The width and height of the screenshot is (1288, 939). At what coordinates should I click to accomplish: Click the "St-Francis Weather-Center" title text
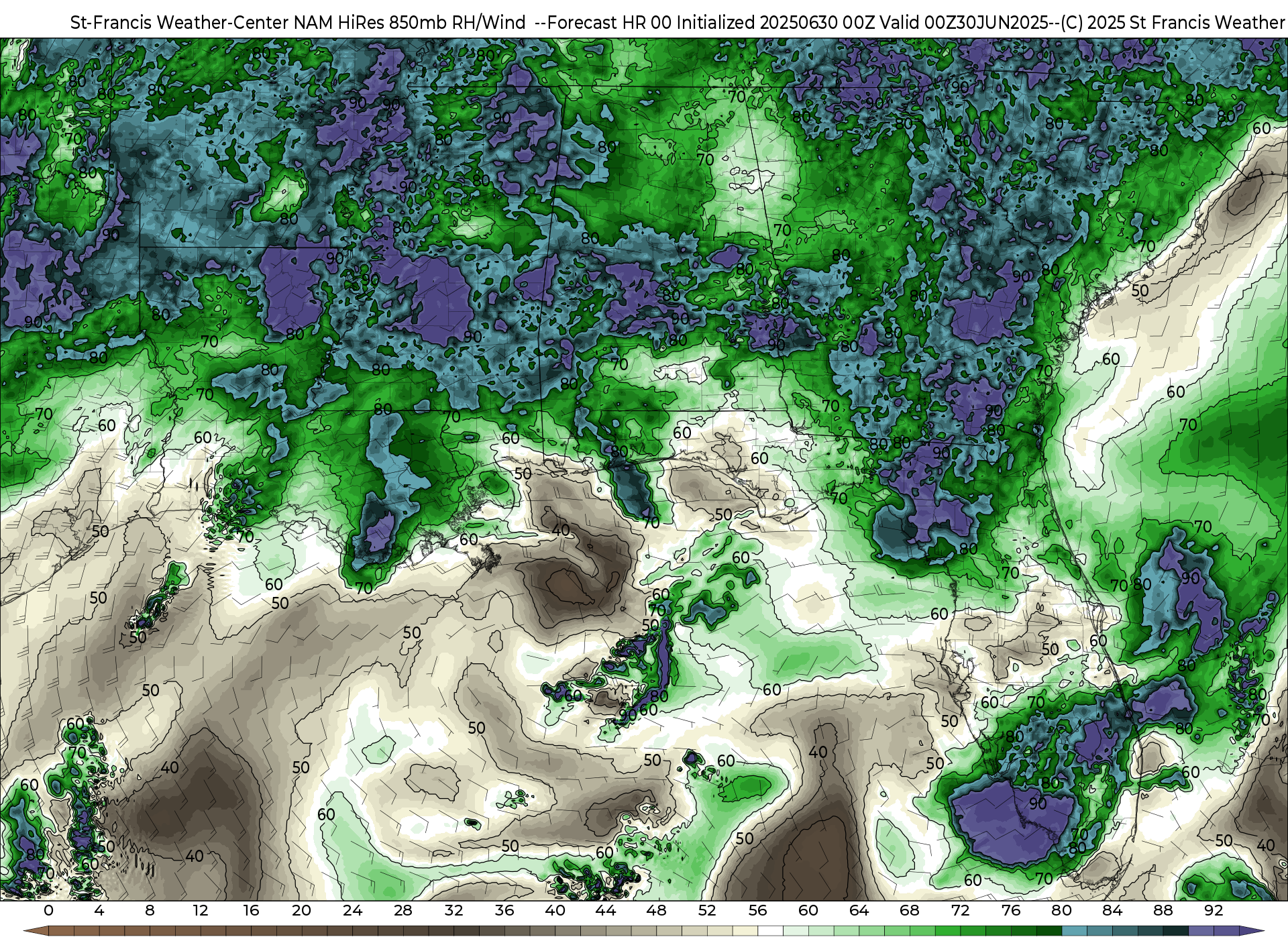pos(180,23)
